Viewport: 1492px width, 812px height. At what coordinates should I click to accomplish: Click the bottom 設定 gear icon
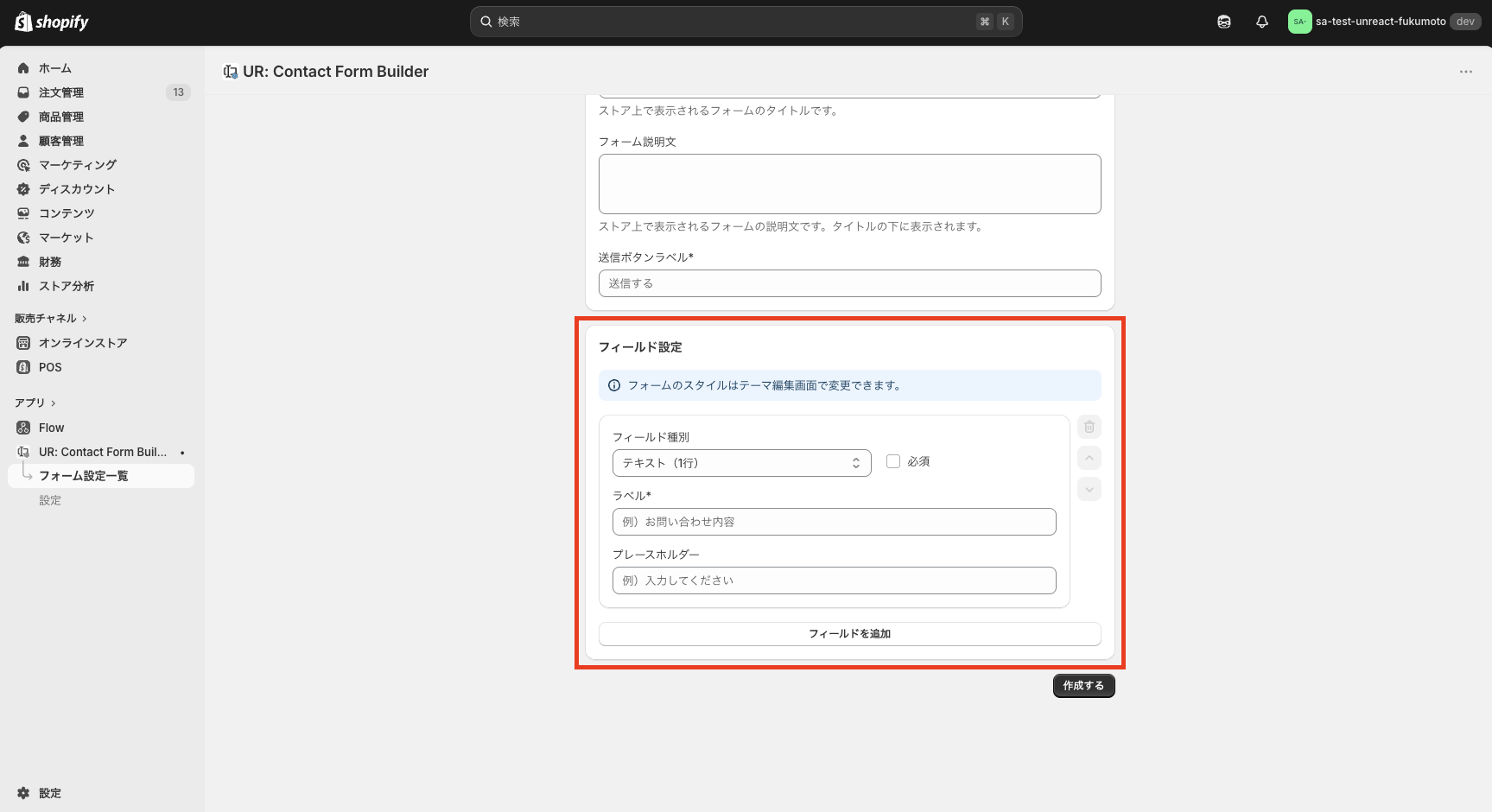23,793
